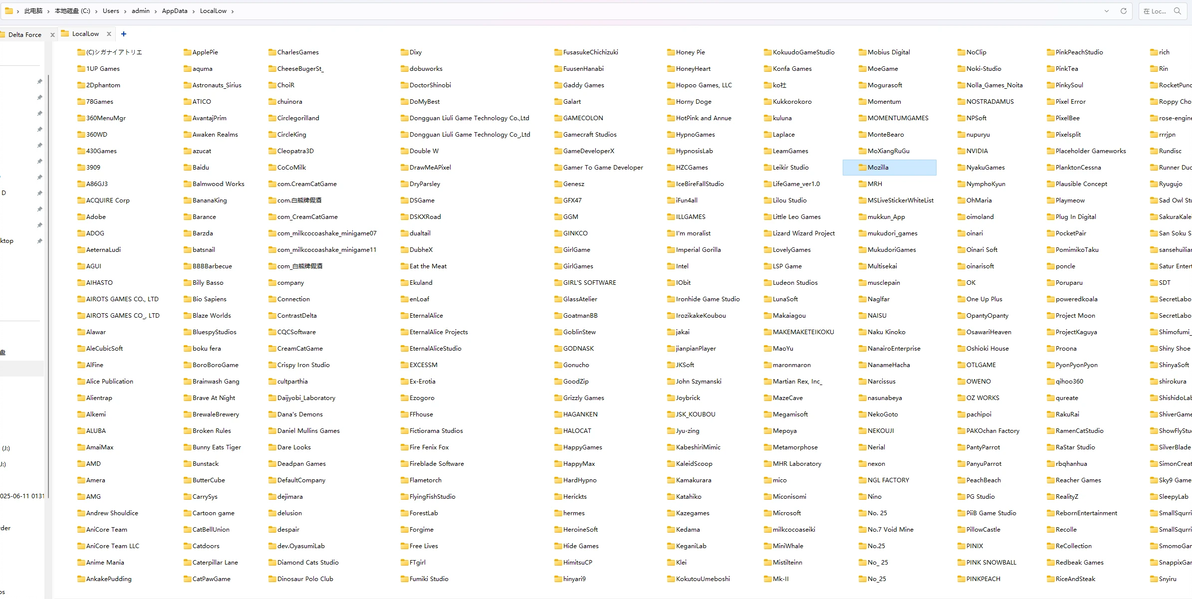Add a new tab with plus icon

tap(124, 33)
